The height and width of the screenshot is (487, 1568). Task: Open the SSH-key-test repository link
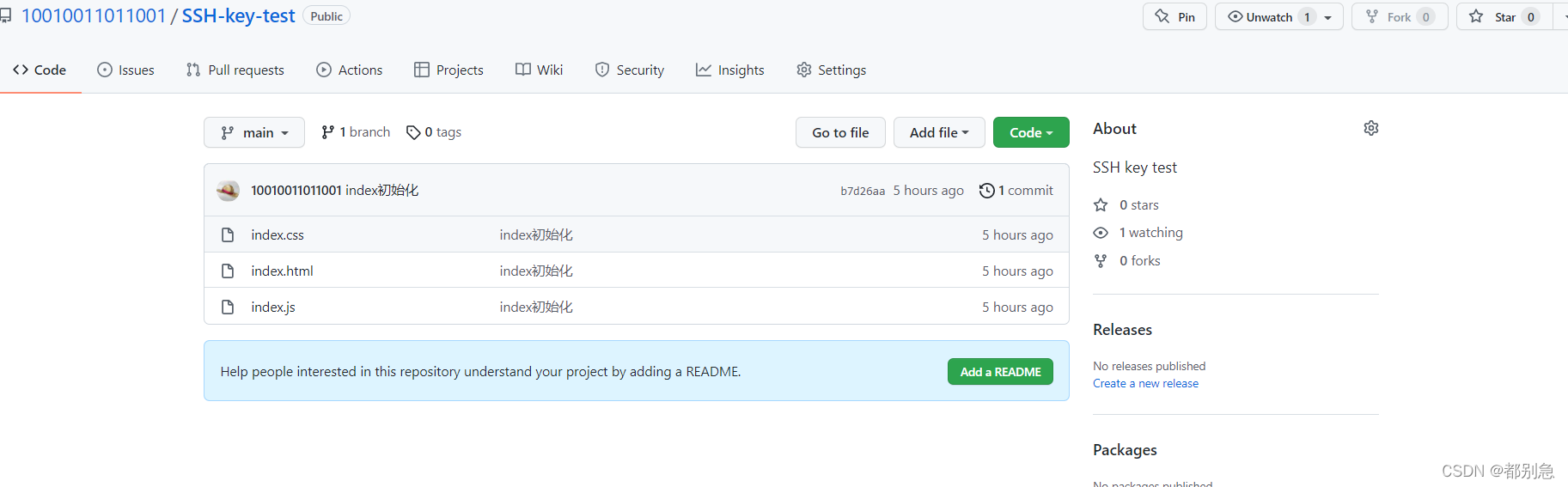pos(238,15)
